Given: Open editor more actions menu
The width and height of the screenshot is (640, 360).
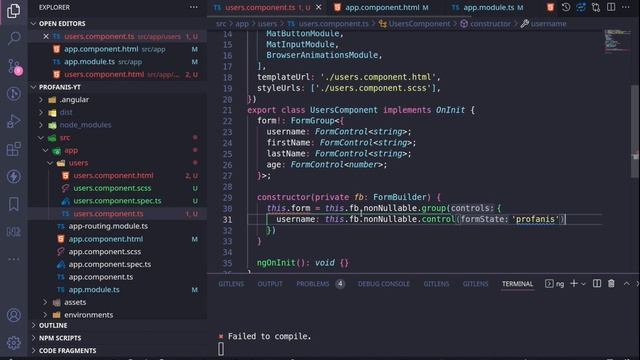Looking at the screenshot, I should pos(626,7).
